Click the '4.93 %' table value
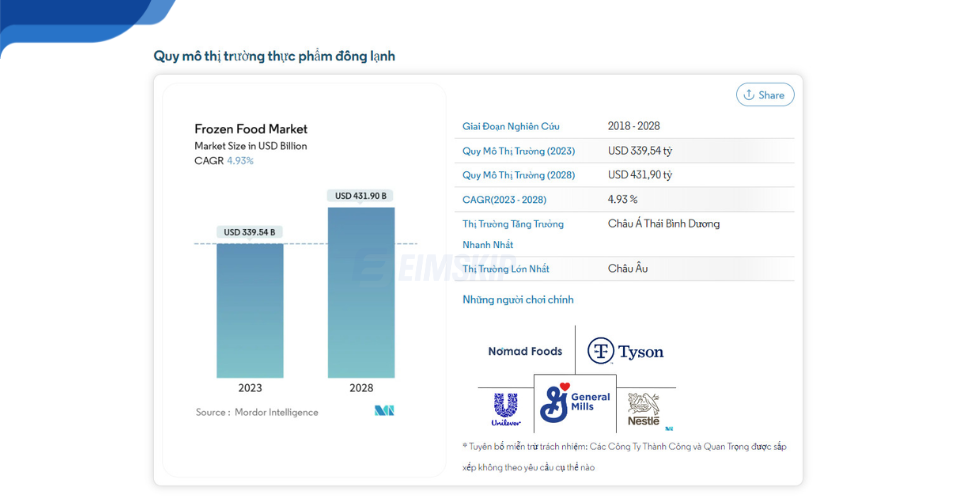The image size is (960, 500). click(x=622, y=200)
